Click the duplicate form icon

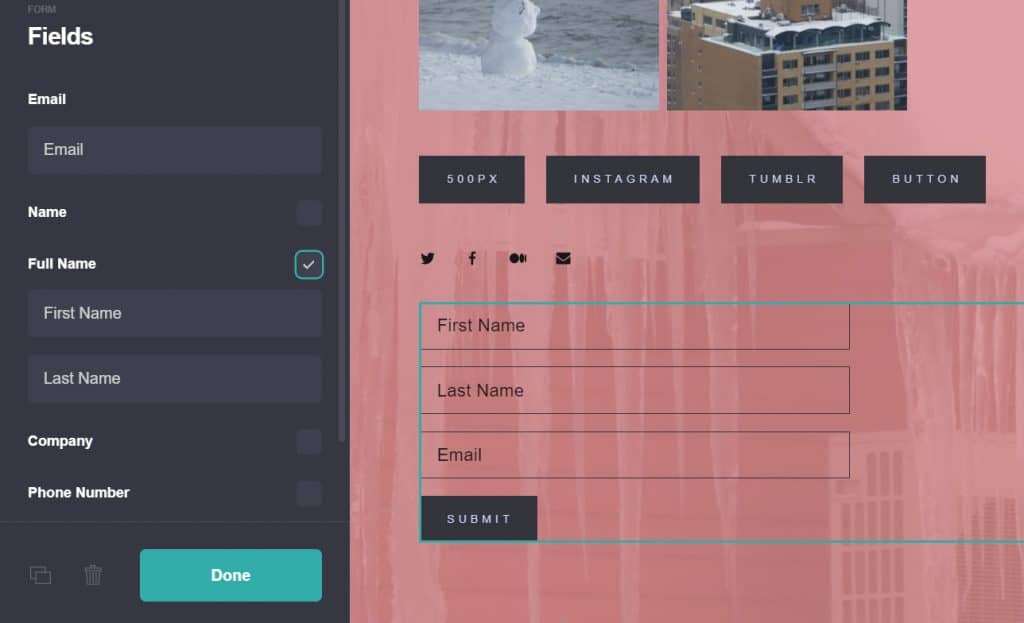(x=40, y=575)
